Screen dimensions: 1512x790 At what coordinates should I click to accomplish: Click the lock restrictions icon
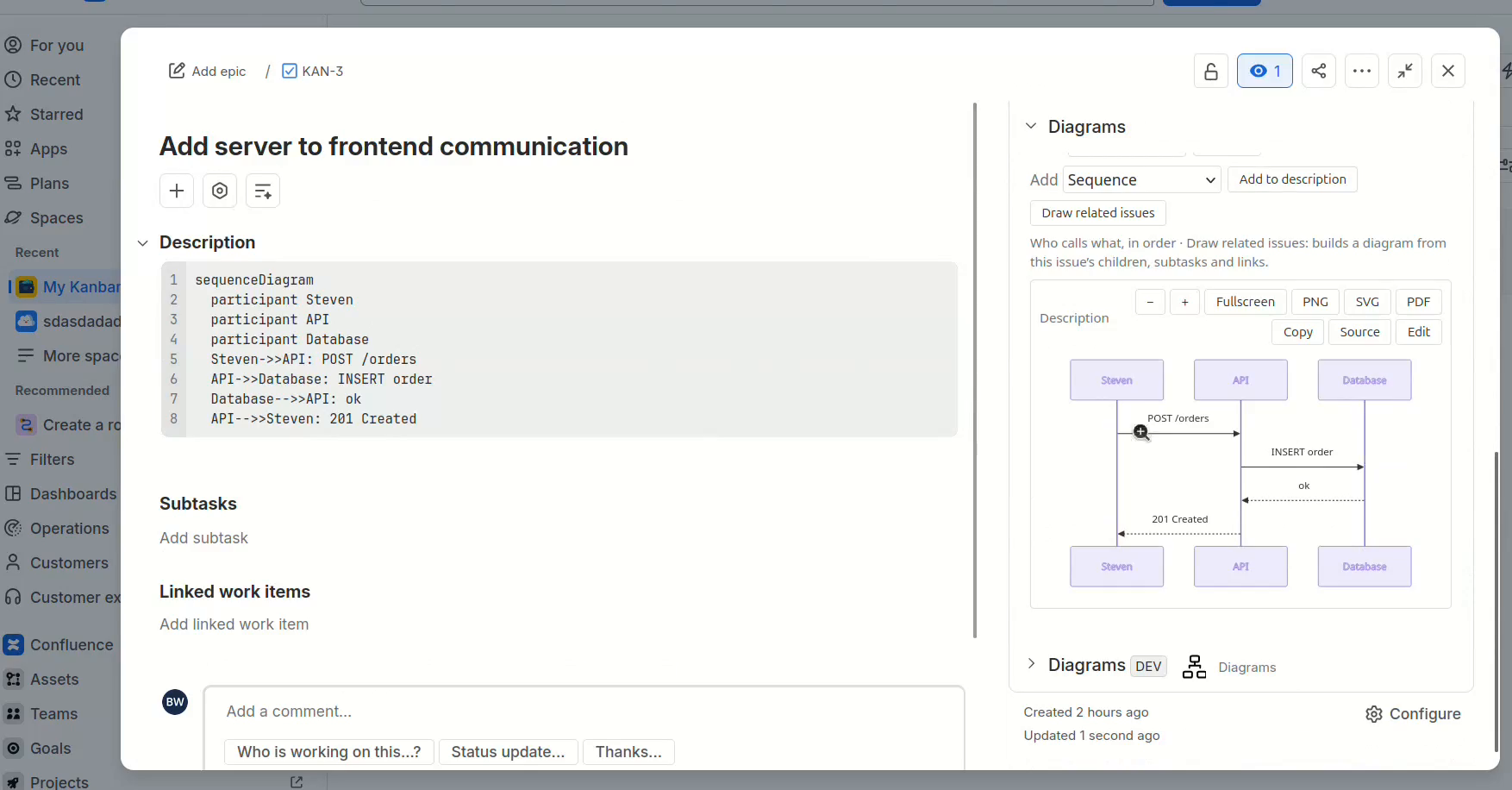[x=1211, y=71]
